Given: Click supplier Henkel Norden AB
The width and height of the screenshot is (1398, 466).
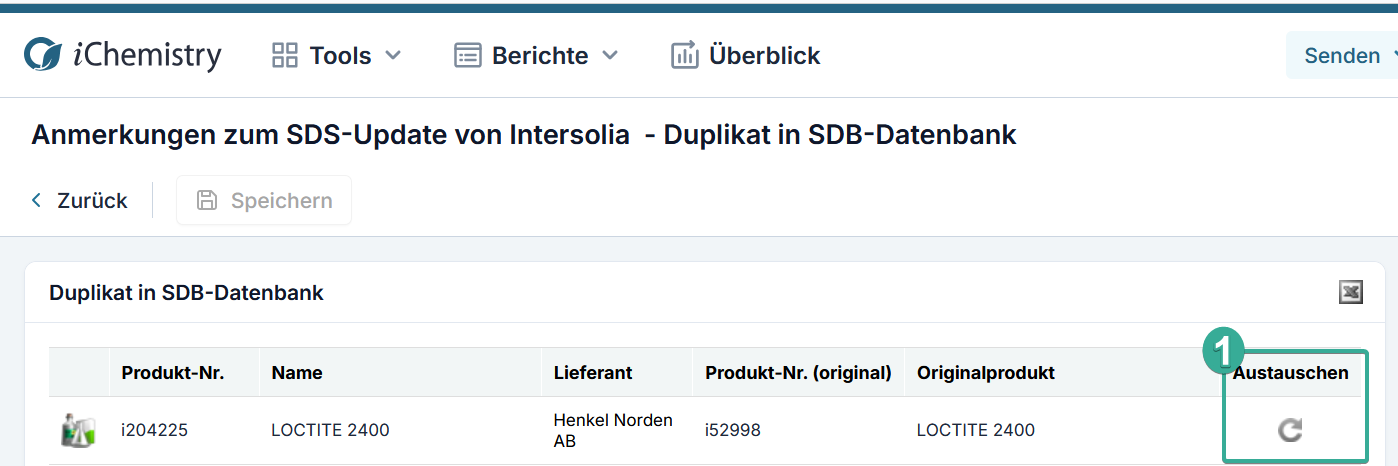Looking at the screenshot, I should (x=613, y=430).
